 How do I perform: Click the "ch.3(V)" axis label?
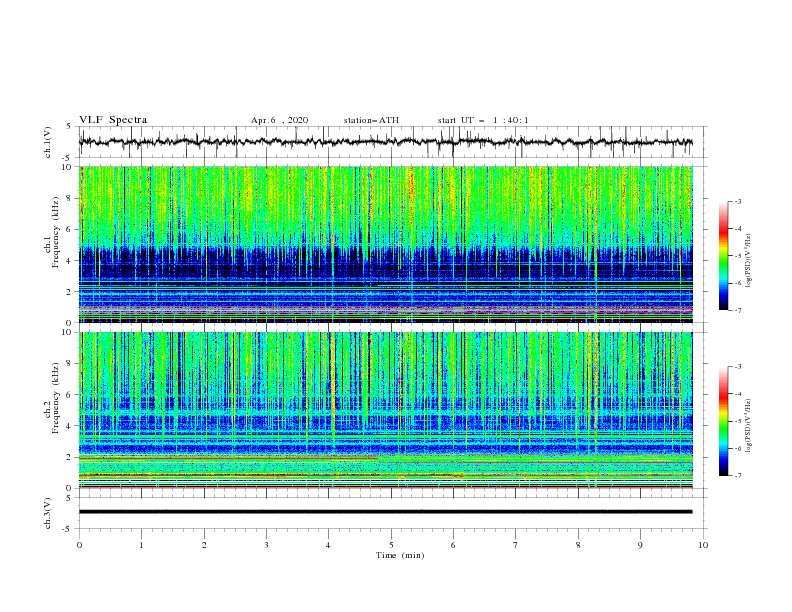48,513
